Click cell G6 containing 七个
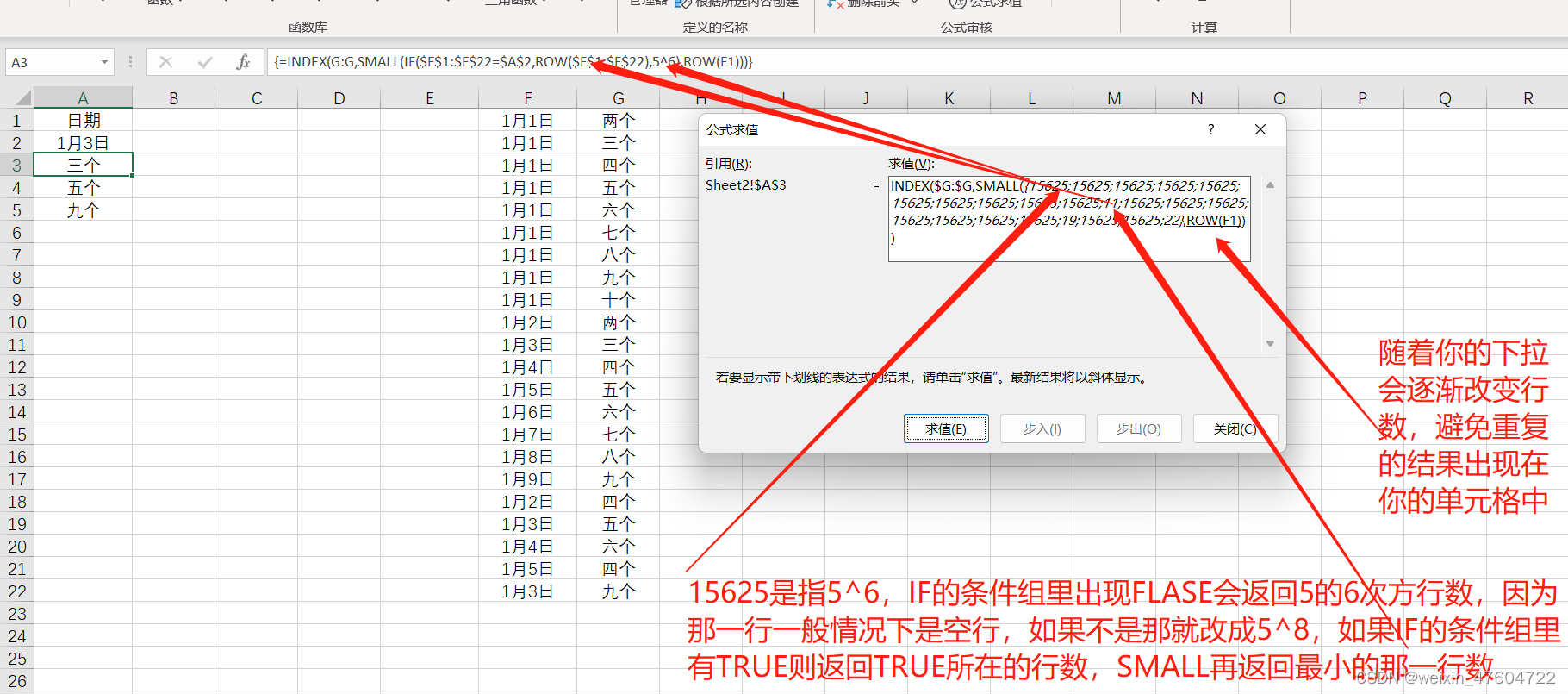This screenshot has width=1568, height=694. (619, 233)
